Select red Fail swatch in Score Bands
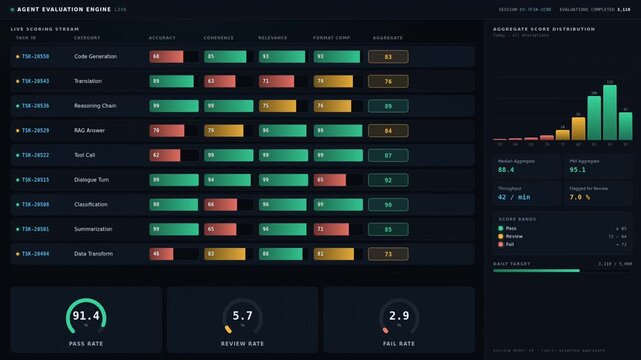Image resolution: width=641 pixels, height=360 pixels. [x=500, y=244]
